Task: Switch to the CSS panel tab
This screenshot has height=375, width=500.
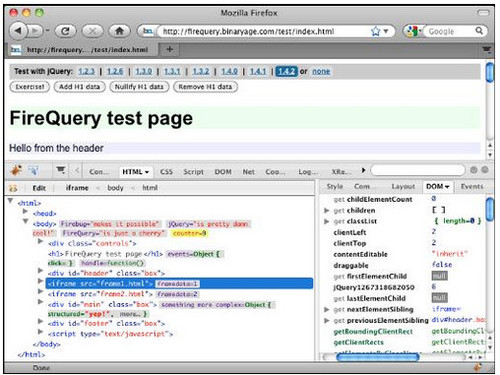Action: (166, 172)
